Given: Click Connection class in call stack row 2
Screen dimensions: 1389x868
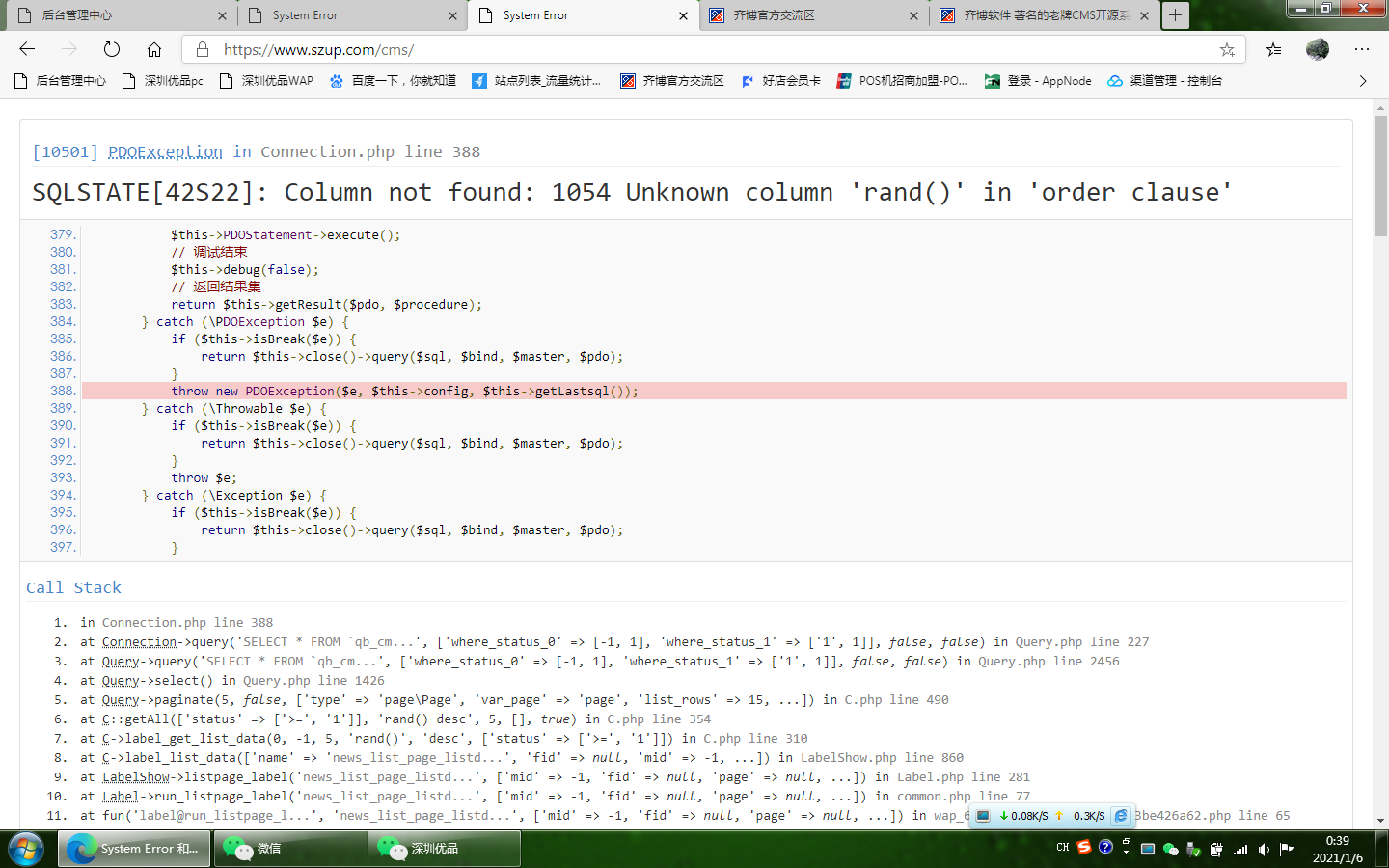Looking at the screenshot, I should coord(140,641).
